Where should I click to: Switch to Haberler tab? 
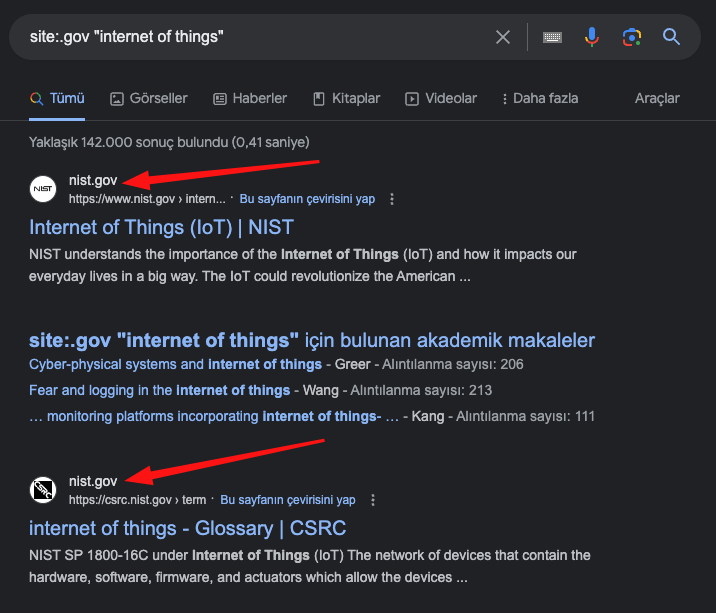250,98
